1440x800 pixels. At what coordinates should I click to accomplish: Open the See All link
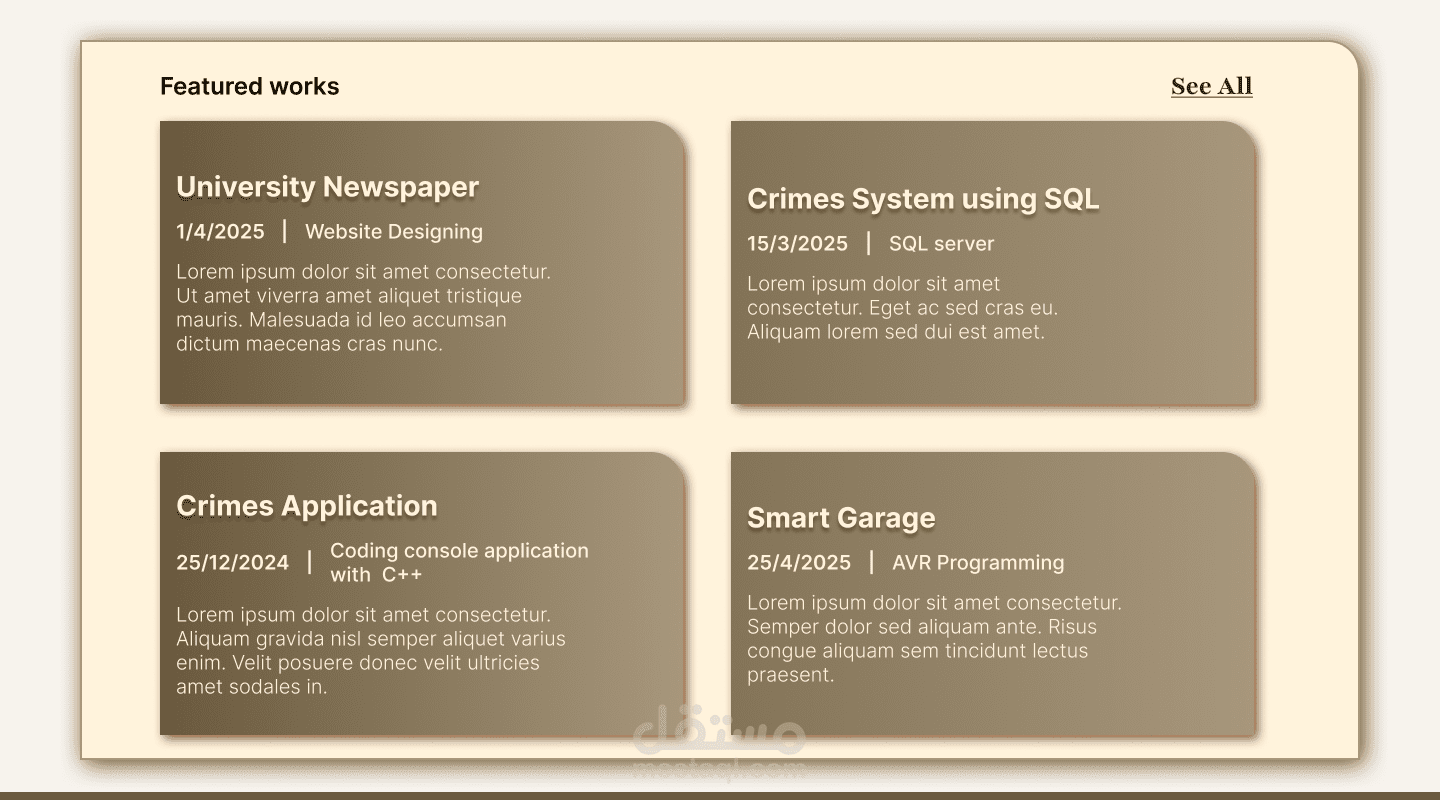point(1211,86)
